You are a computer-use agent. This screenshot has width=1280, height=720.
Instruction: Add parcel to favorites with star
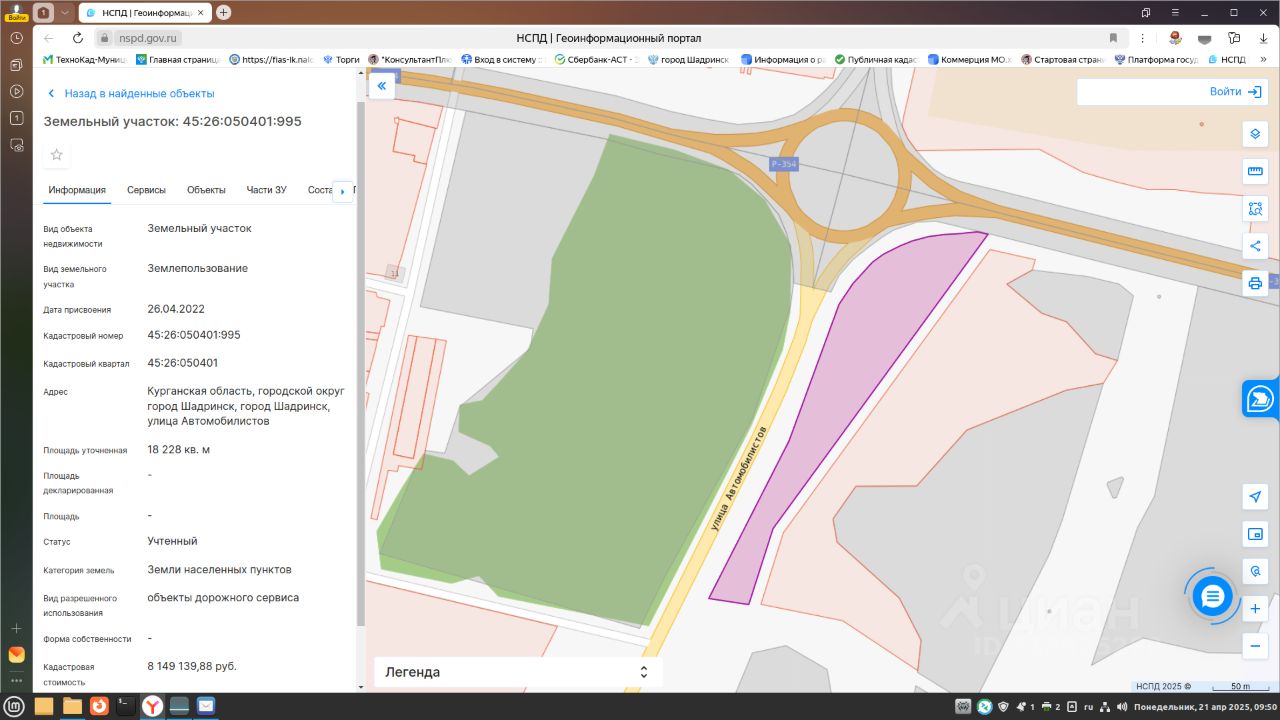pyautogui.click(x=57, y=155)
